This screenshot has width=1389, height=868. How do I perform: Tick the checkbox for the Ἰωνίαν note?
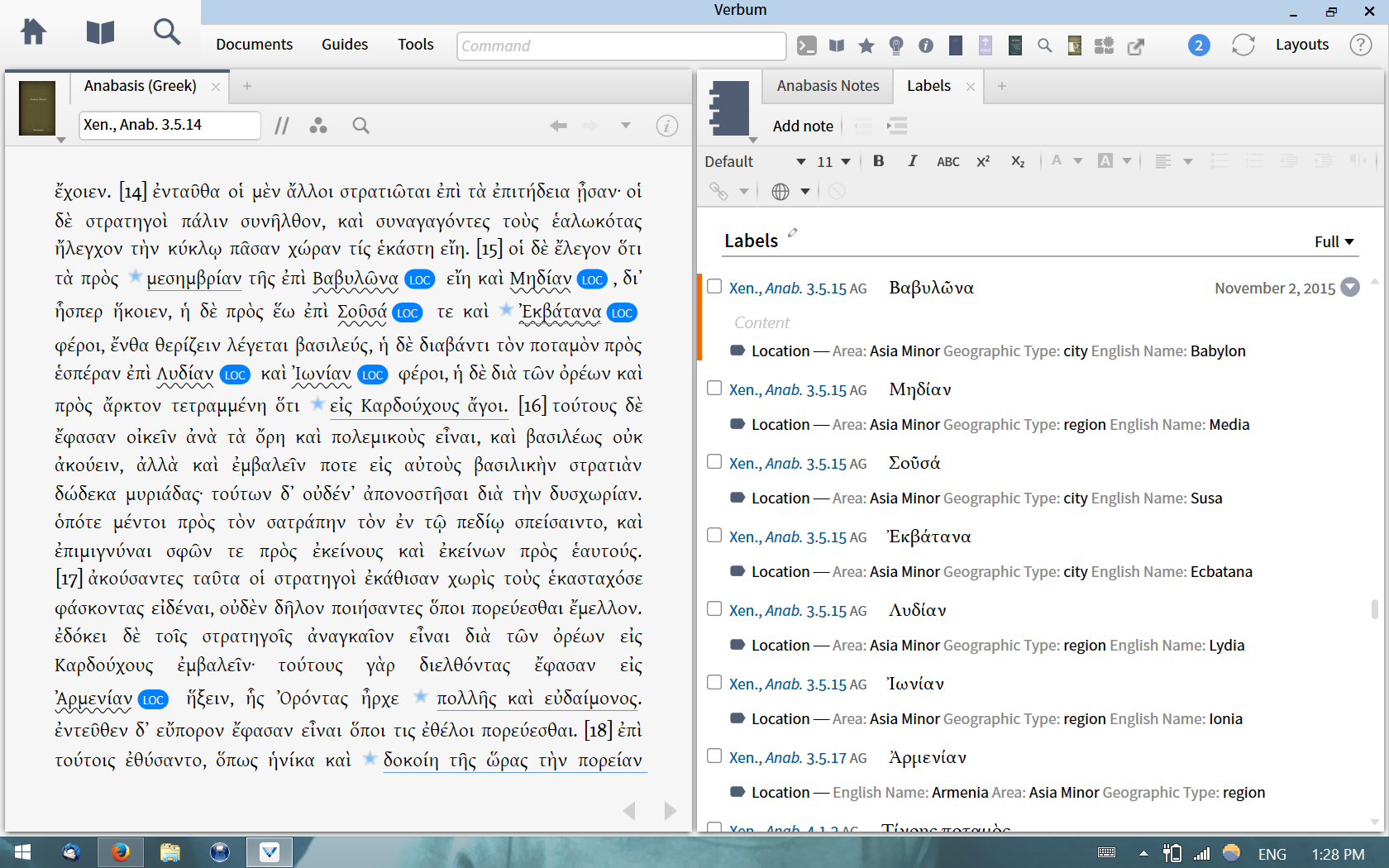714,682
